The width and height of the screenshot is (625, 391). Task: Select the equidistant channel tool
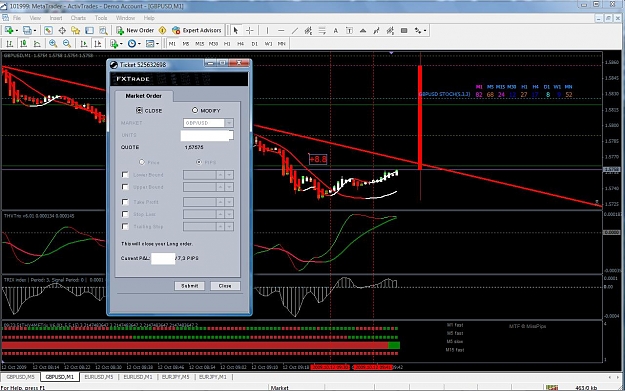pos(308,30)
